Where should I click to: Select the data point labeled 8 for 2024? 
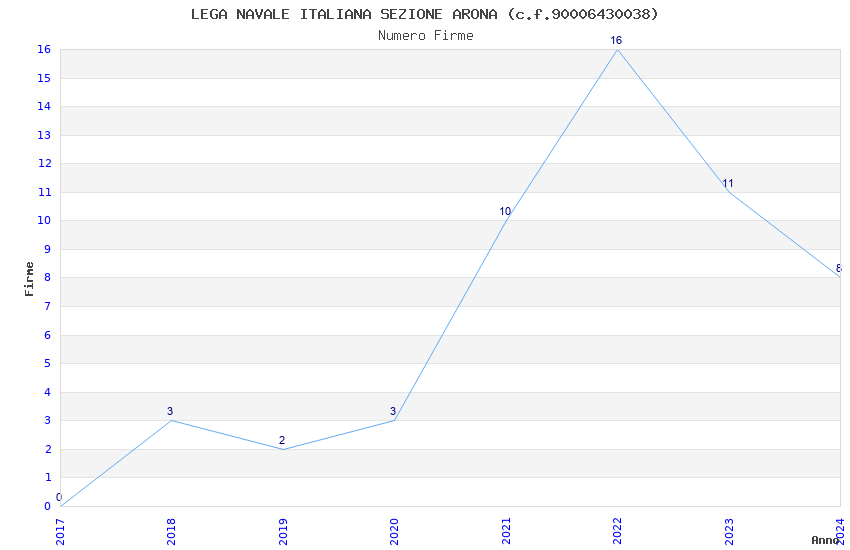pos(839,269)
